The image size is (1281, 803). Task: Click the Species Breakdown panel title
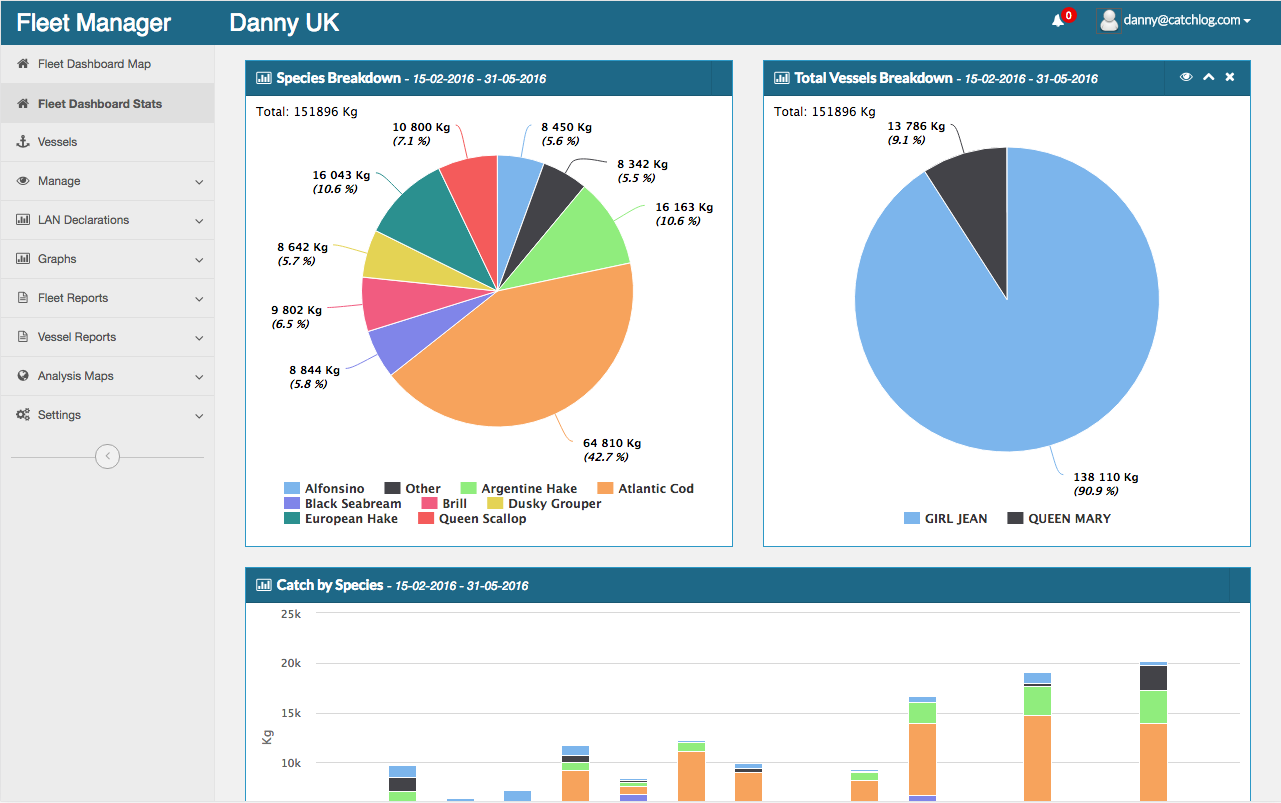click(x=339, y=78)
